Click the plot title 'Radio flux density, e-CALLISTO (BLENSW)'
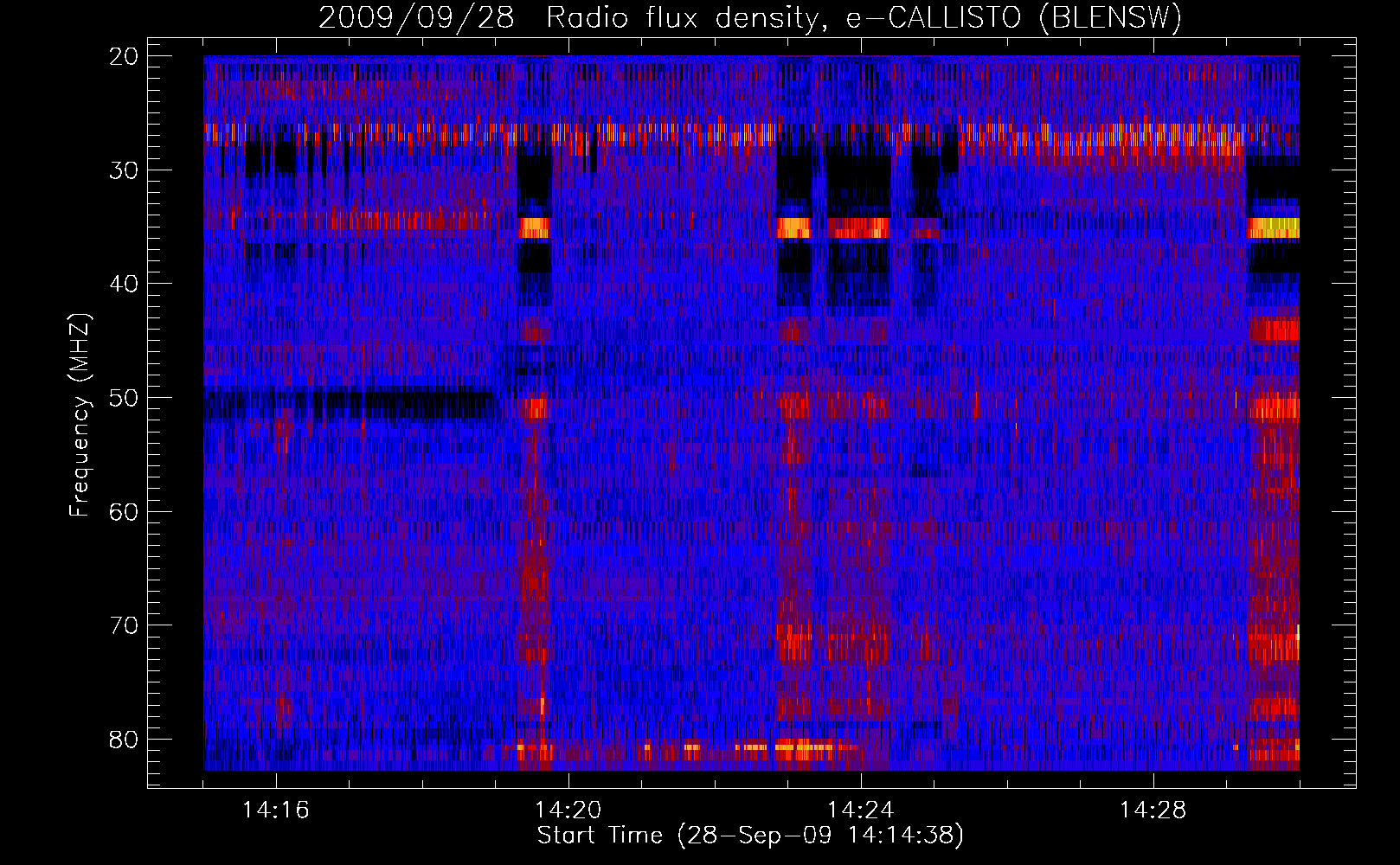Viewport: 1400px width, 865px height. [864, 18]
